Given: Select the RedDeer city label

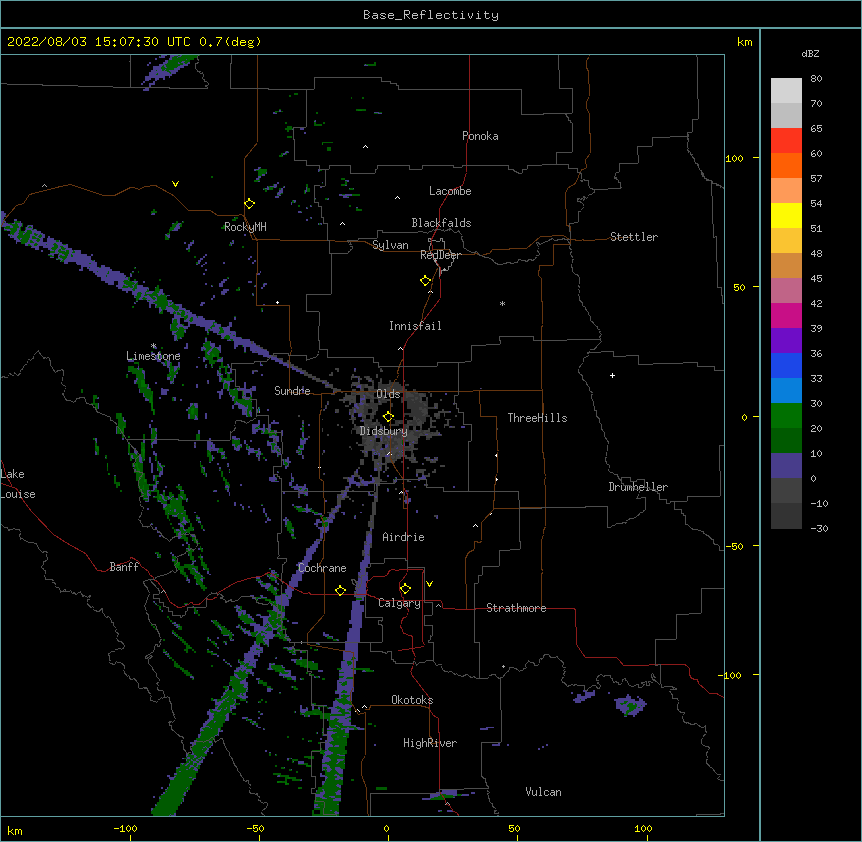Looking at the screenshot, I should [440, 255].
